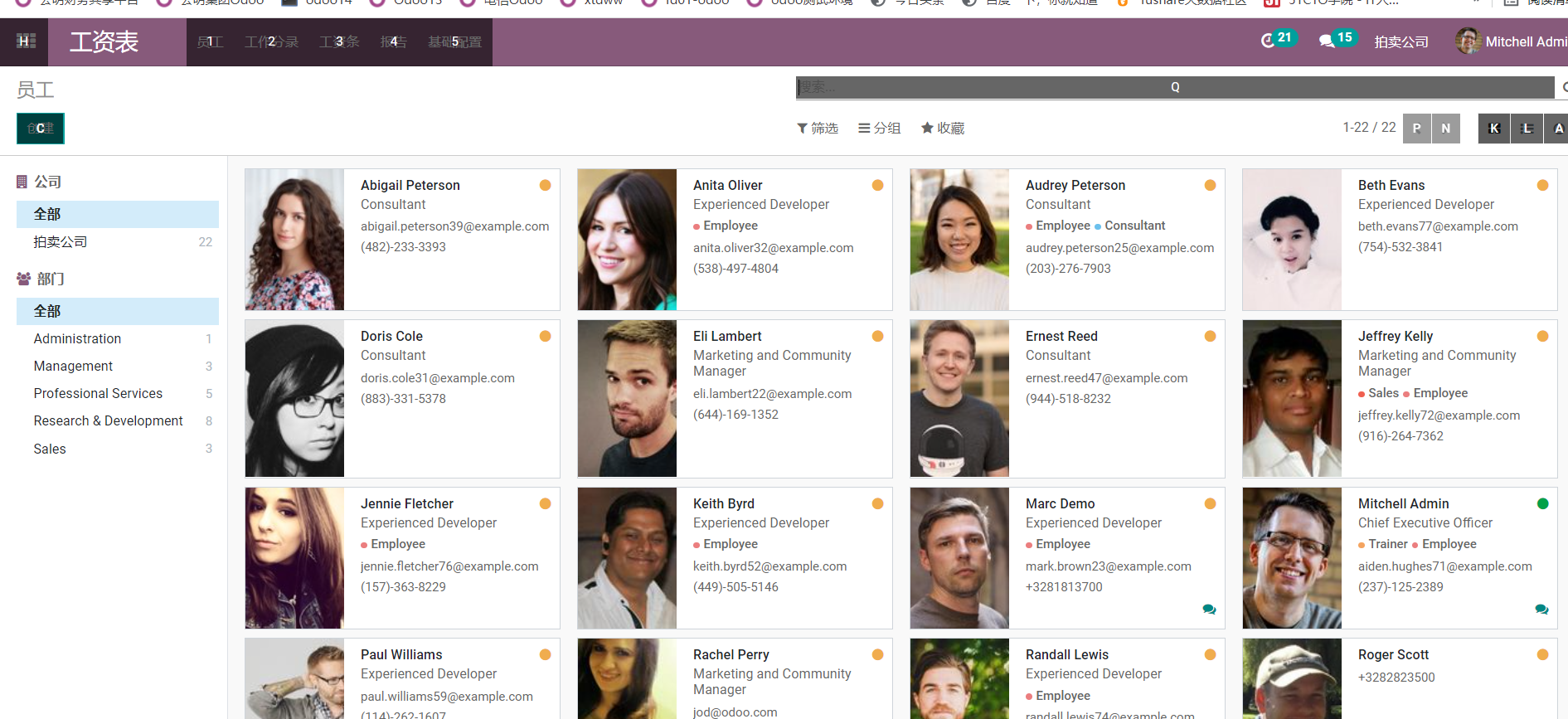This screenshot has height=719, width=1568.
Task: Filter by the Research & Development department
Action: click(x=118, y=420)
